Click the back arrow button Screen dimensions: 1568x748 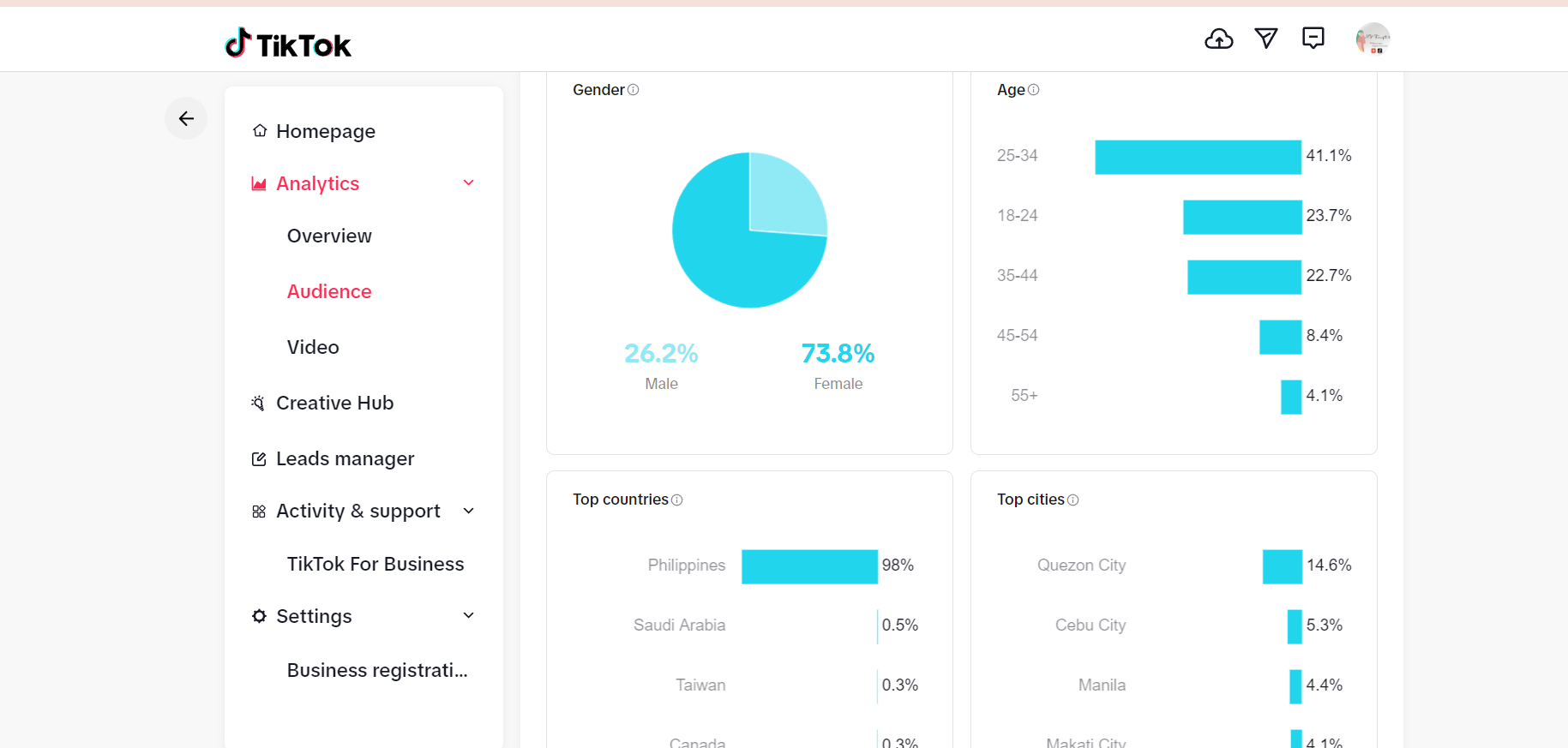[186, 118]
